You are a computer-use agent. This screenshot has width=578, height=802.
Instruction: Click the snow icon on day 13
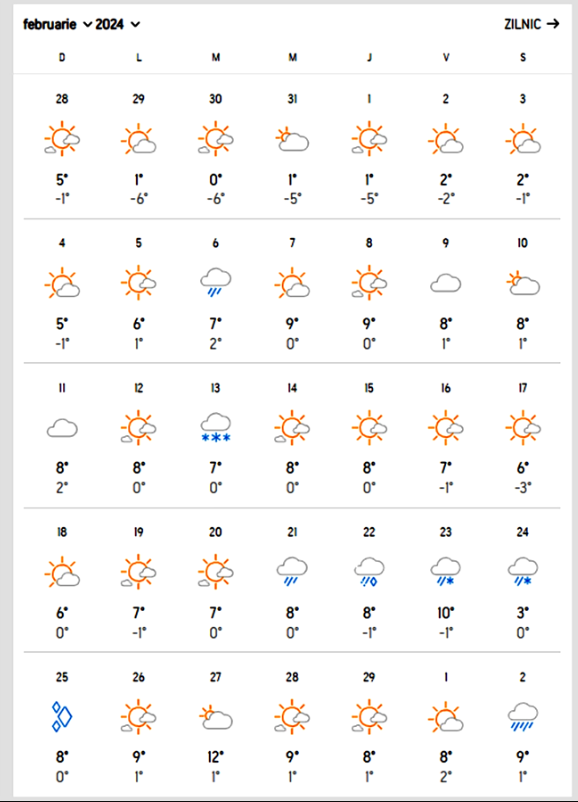(215, 428)
